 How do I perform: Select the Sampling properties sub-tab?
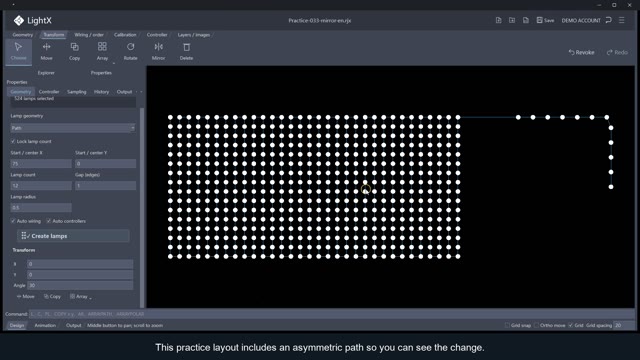coord(77,92)
